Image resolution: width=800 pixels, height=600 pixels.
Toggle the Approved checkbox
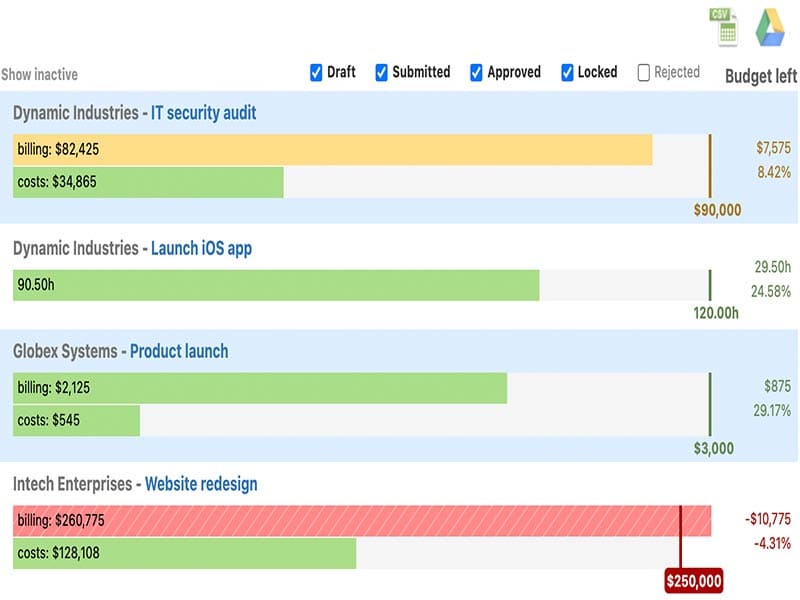click(x=476, y=72)
